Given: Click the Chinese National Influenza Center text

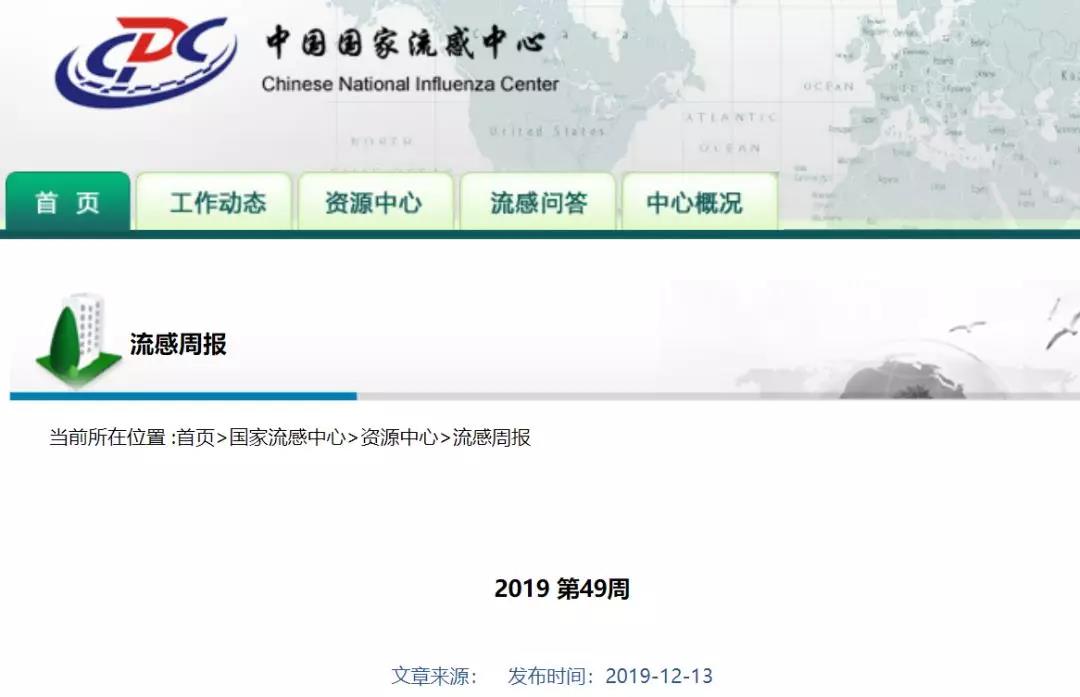Looking at the screenshot, I should point(410,84).
